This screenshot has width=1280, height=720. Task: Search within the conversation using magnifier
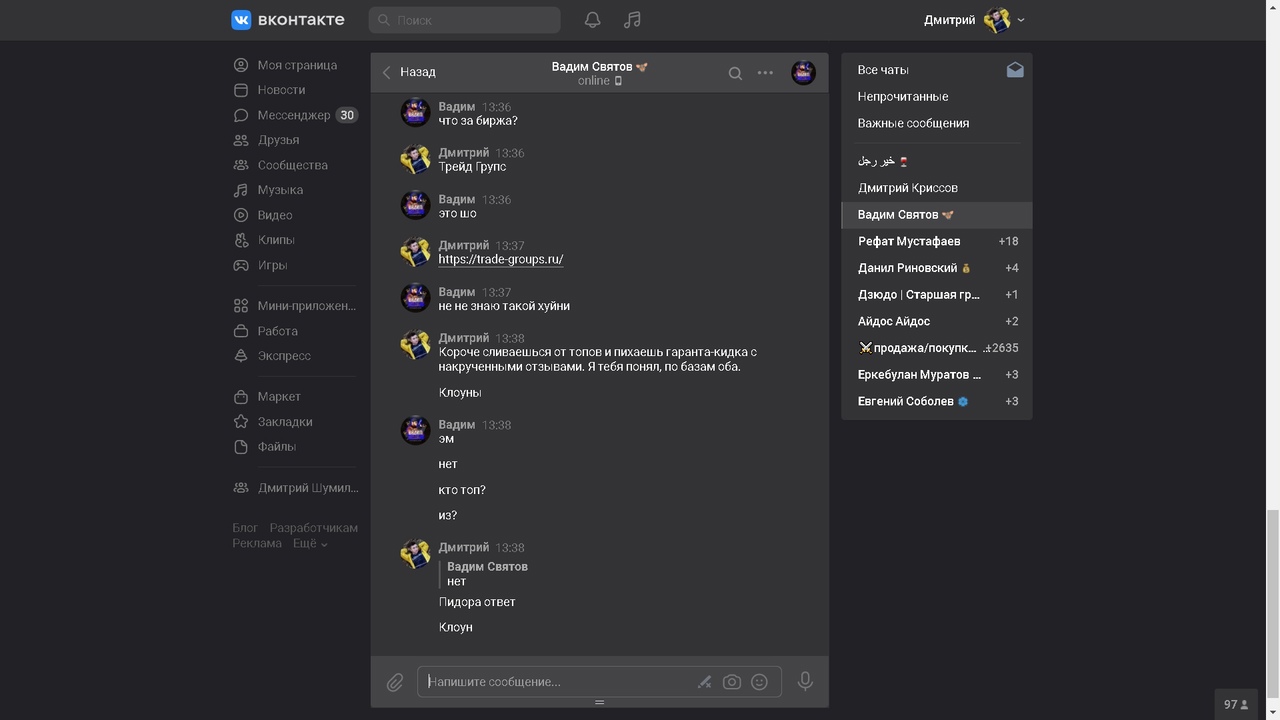[735, 73]
